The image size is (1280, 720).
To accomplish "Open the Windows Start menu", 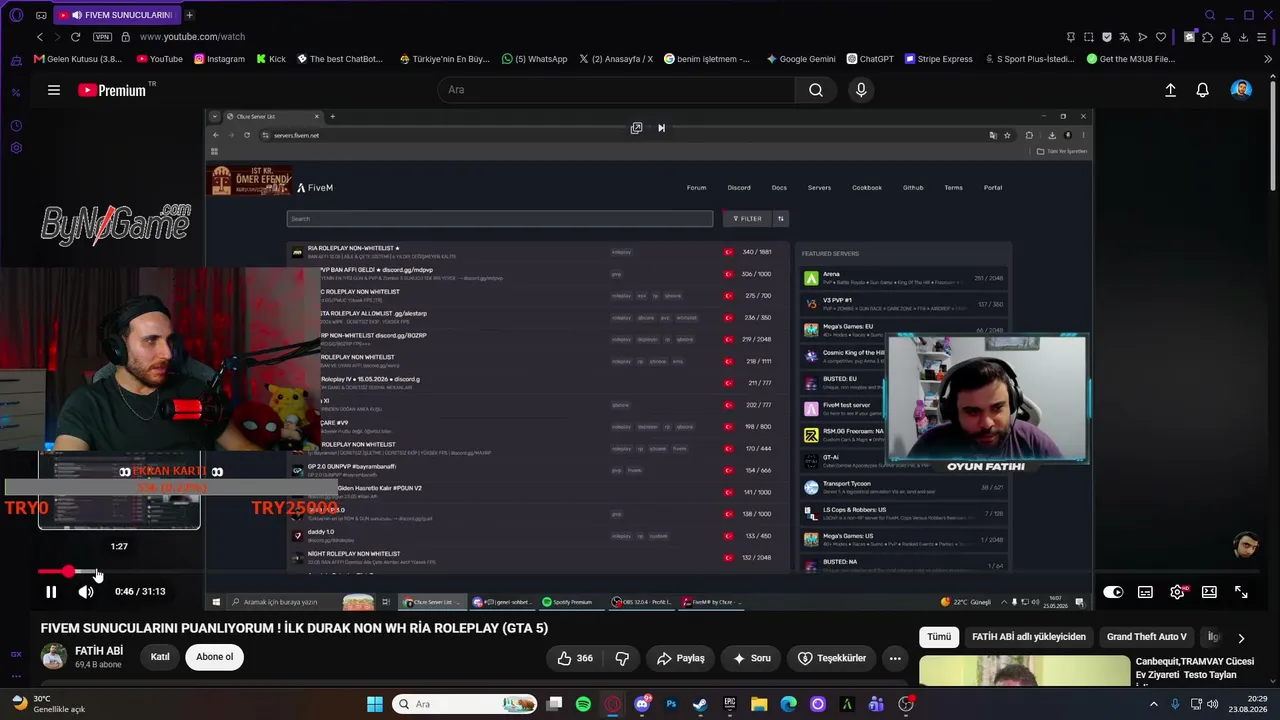I will pos(375,704).
